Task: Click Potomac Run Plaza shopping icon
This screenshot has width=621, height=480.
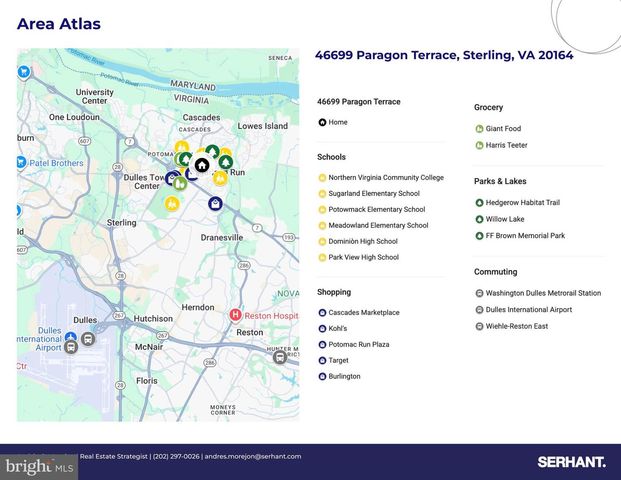Action: coord(322,345)
